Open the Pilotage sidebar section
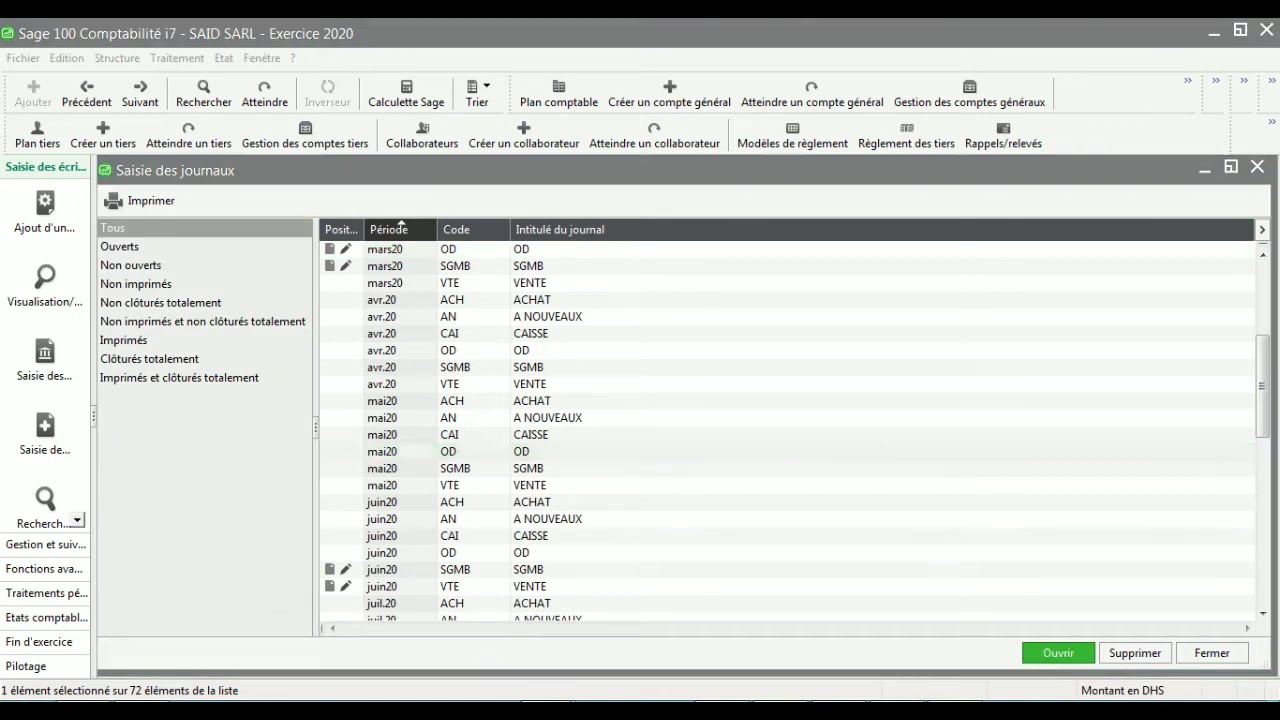 pos(45,666)
